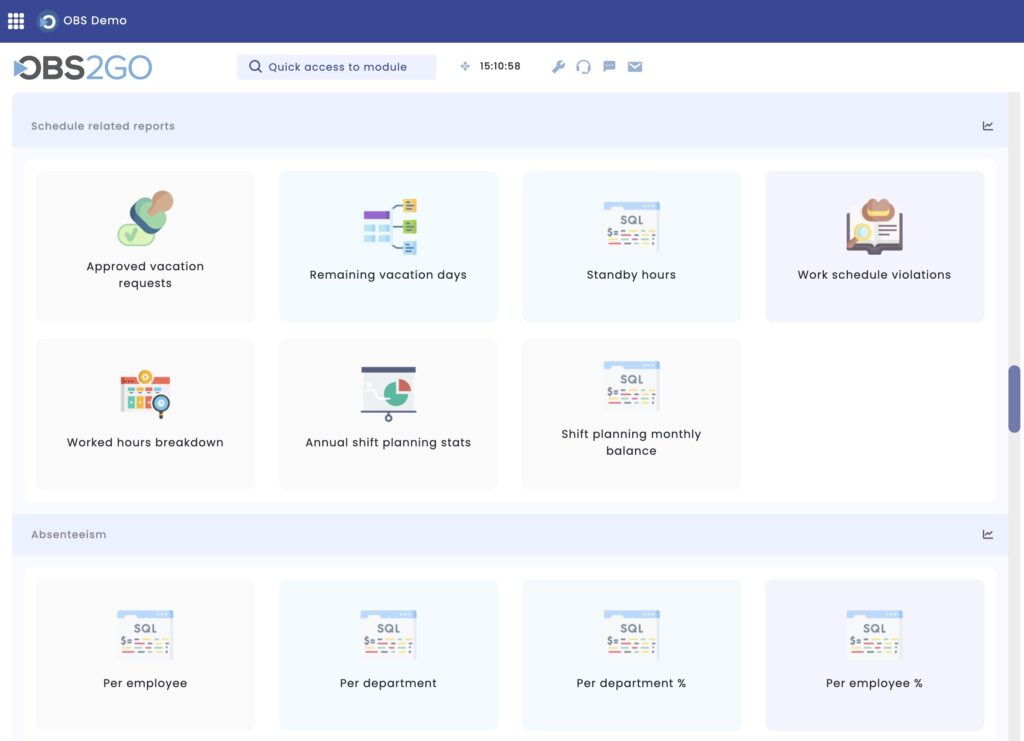1024x741 pixels.
Task: Open the chat messages icon
Action: click(x=609, y=67)
